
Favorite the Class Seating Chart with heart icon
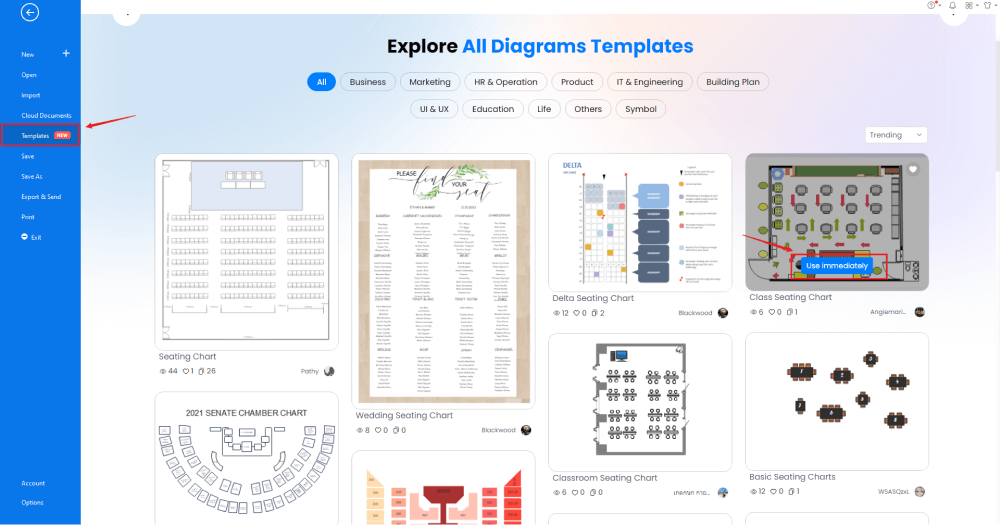pyautogui.click(x=913, y=169)
